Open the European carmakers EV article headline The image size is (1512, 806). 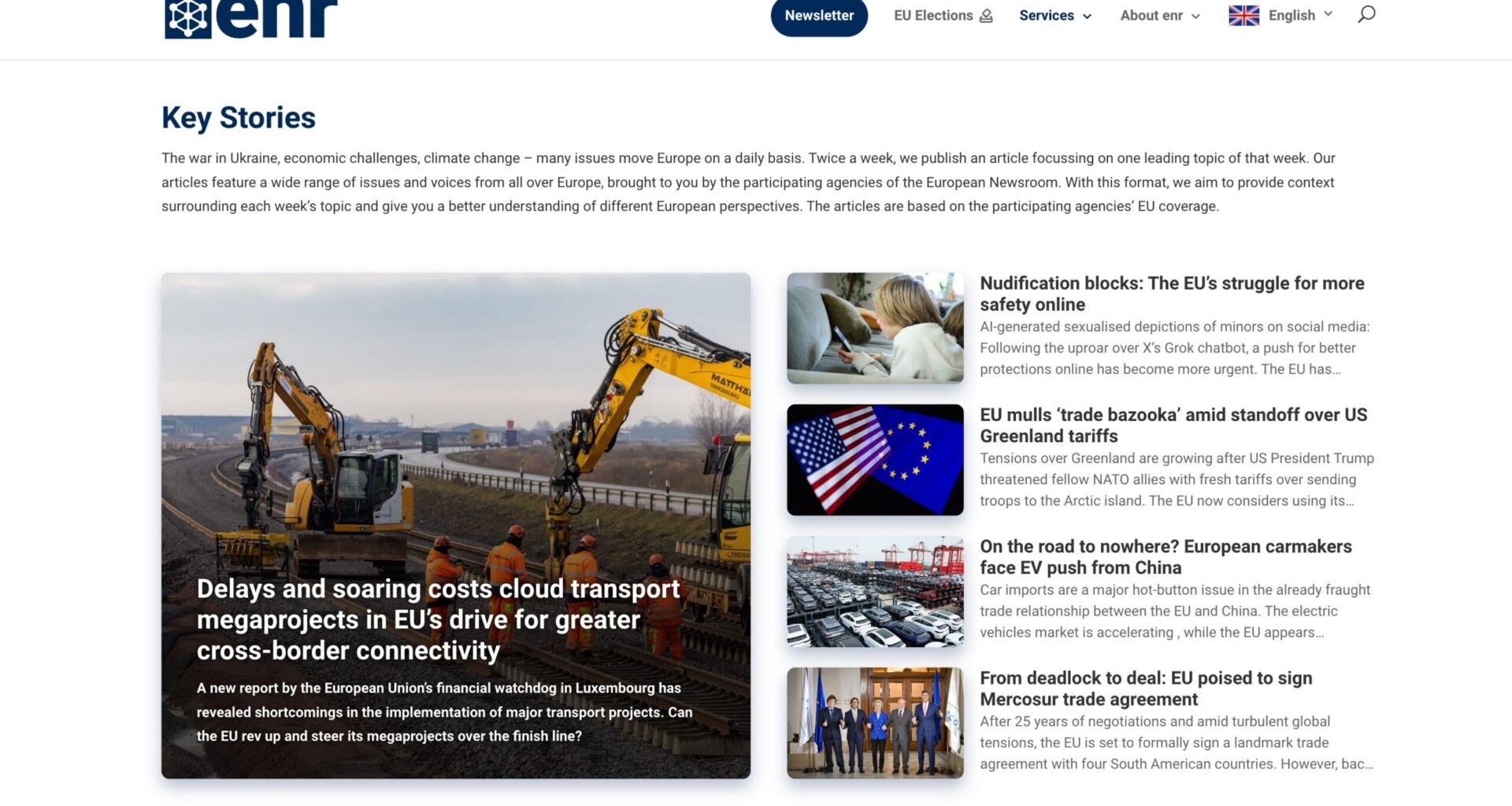click(x=1165, y=556)
